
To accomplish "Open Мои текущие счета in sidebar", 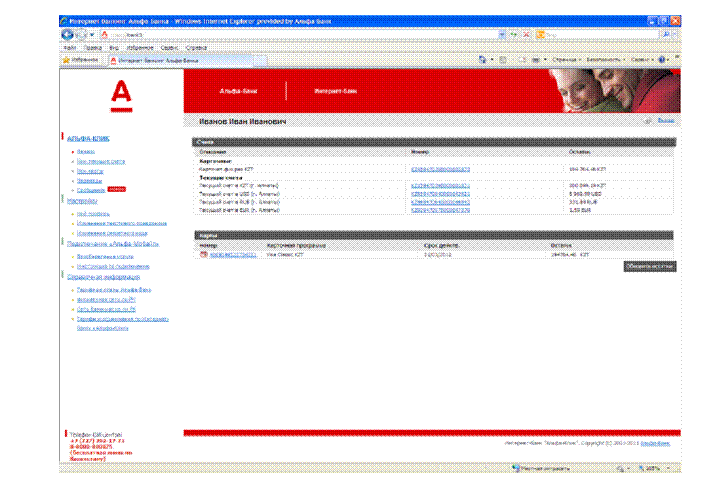I will click(x=101, y=162).
